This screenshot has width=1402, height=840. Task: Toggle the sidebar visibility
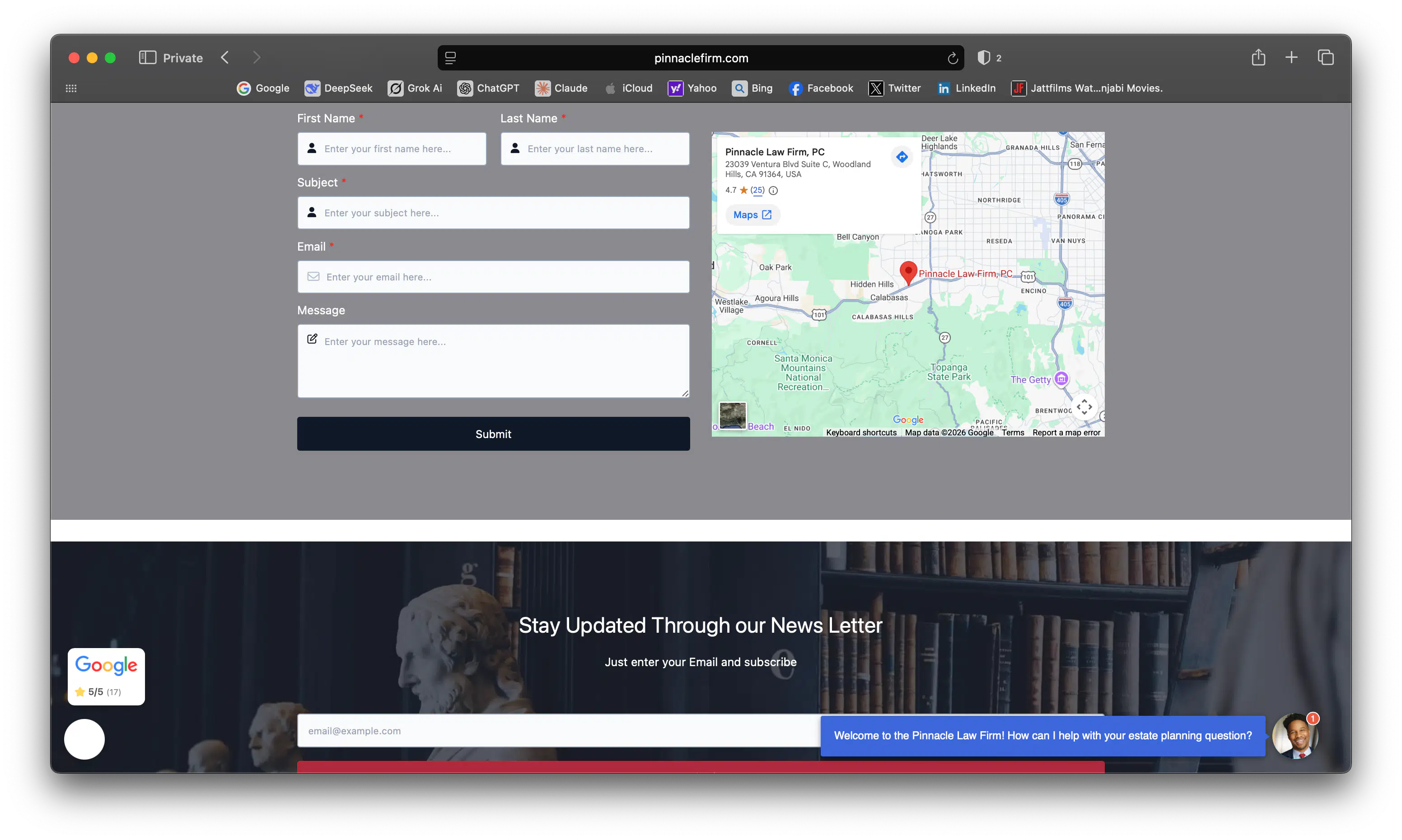[x=147, y=57]
